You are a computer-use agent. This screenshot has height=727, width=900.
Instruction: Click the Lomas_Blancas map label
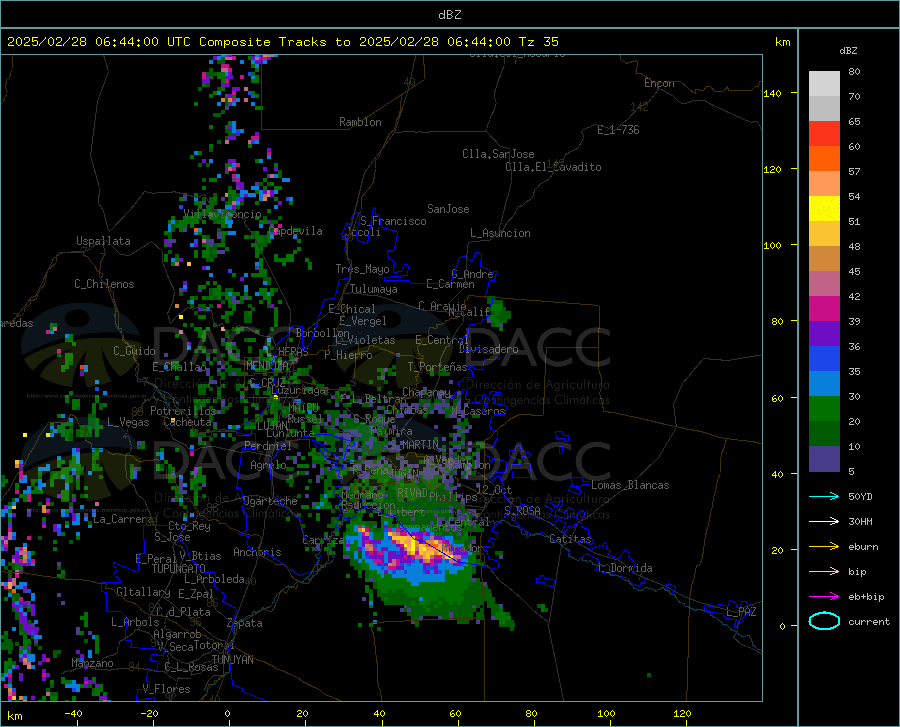pyautogui.click(x=630, y=485)
